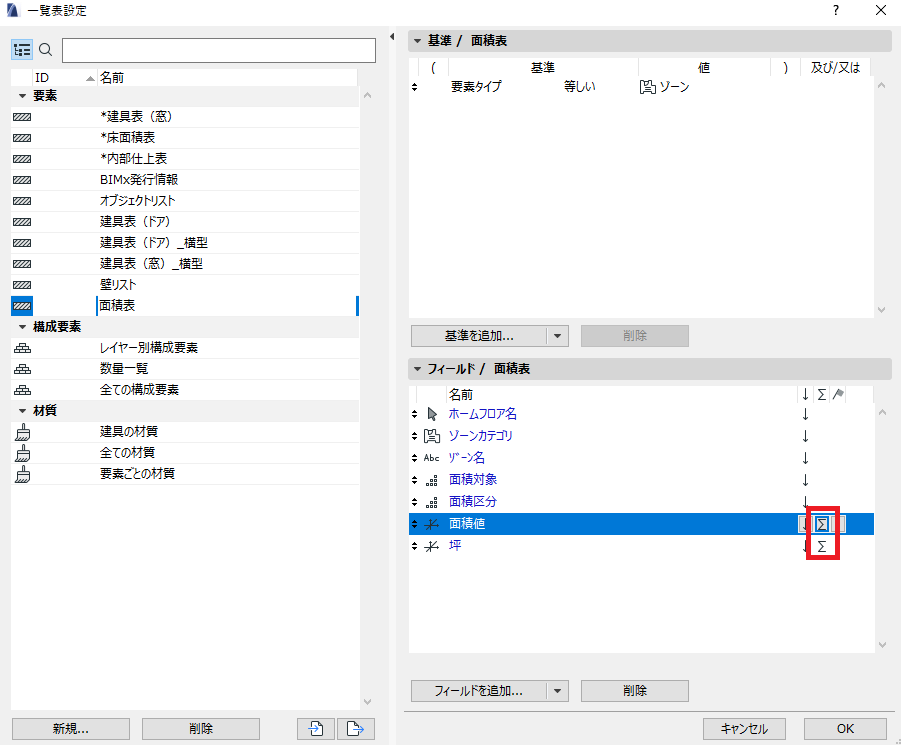Click the 新規... button
Screen dimensions: 901x745
71,728
